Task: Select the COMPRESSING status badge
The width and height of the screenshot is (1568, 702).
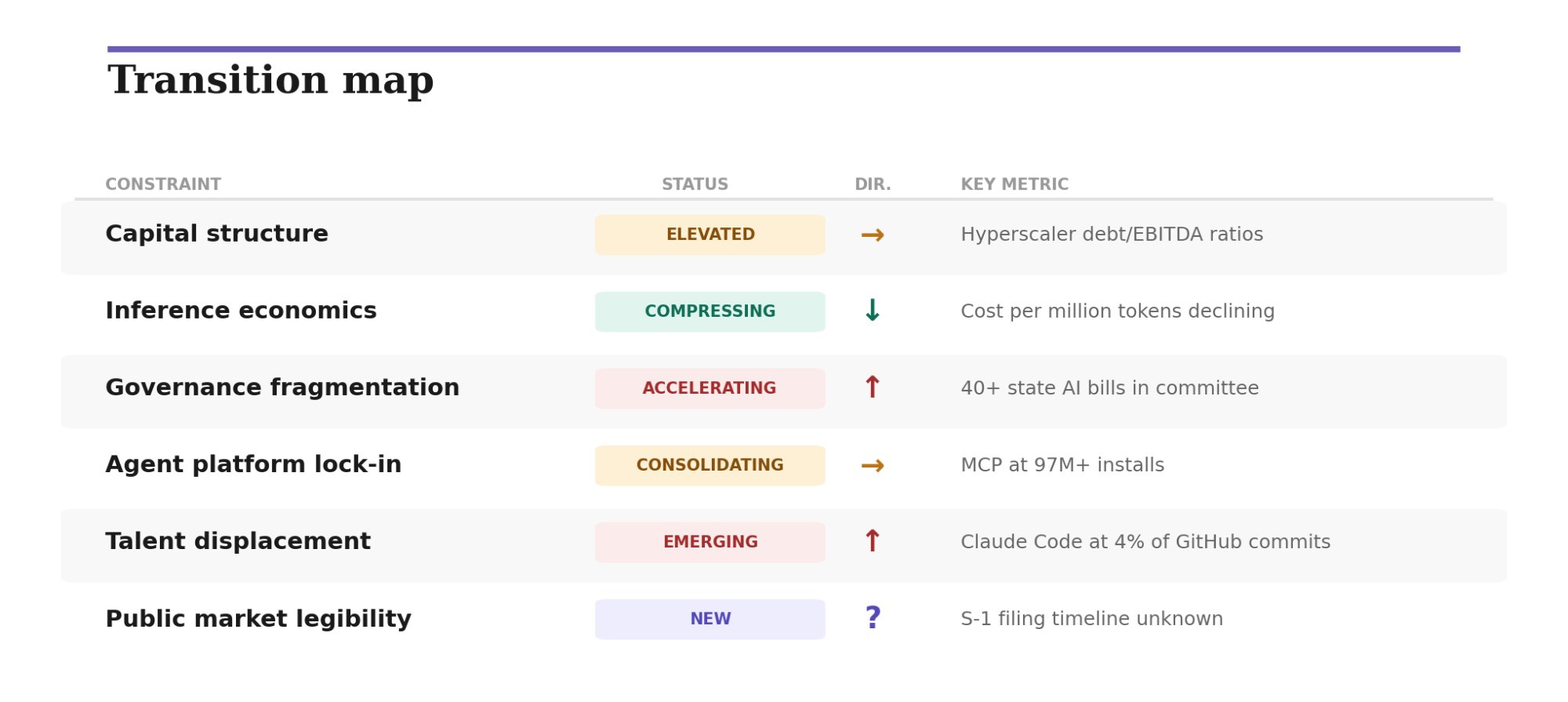Action: point(710,311)
